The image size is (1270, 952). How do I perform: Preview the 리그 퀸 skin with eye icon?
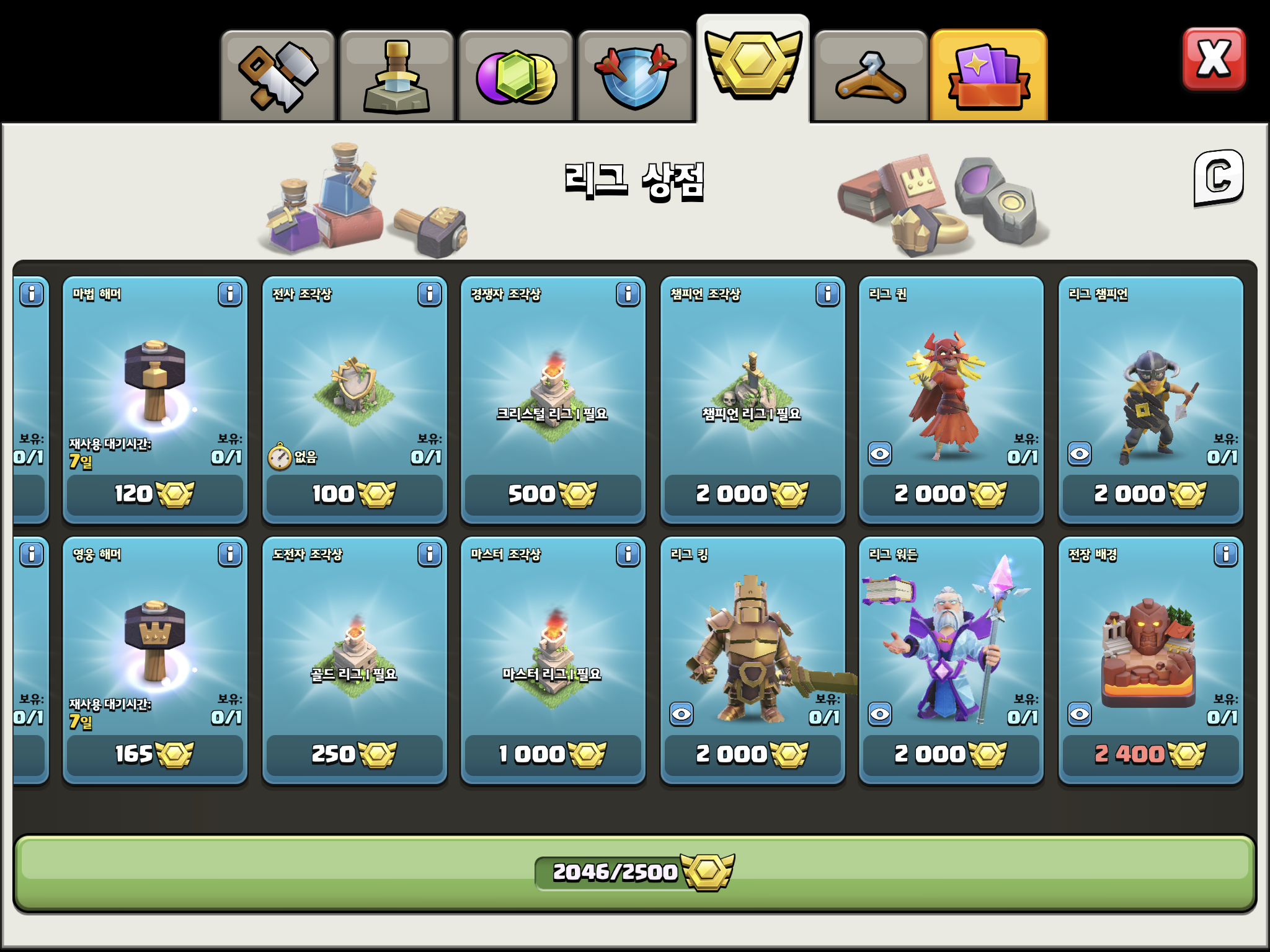(x=880, y=454)
